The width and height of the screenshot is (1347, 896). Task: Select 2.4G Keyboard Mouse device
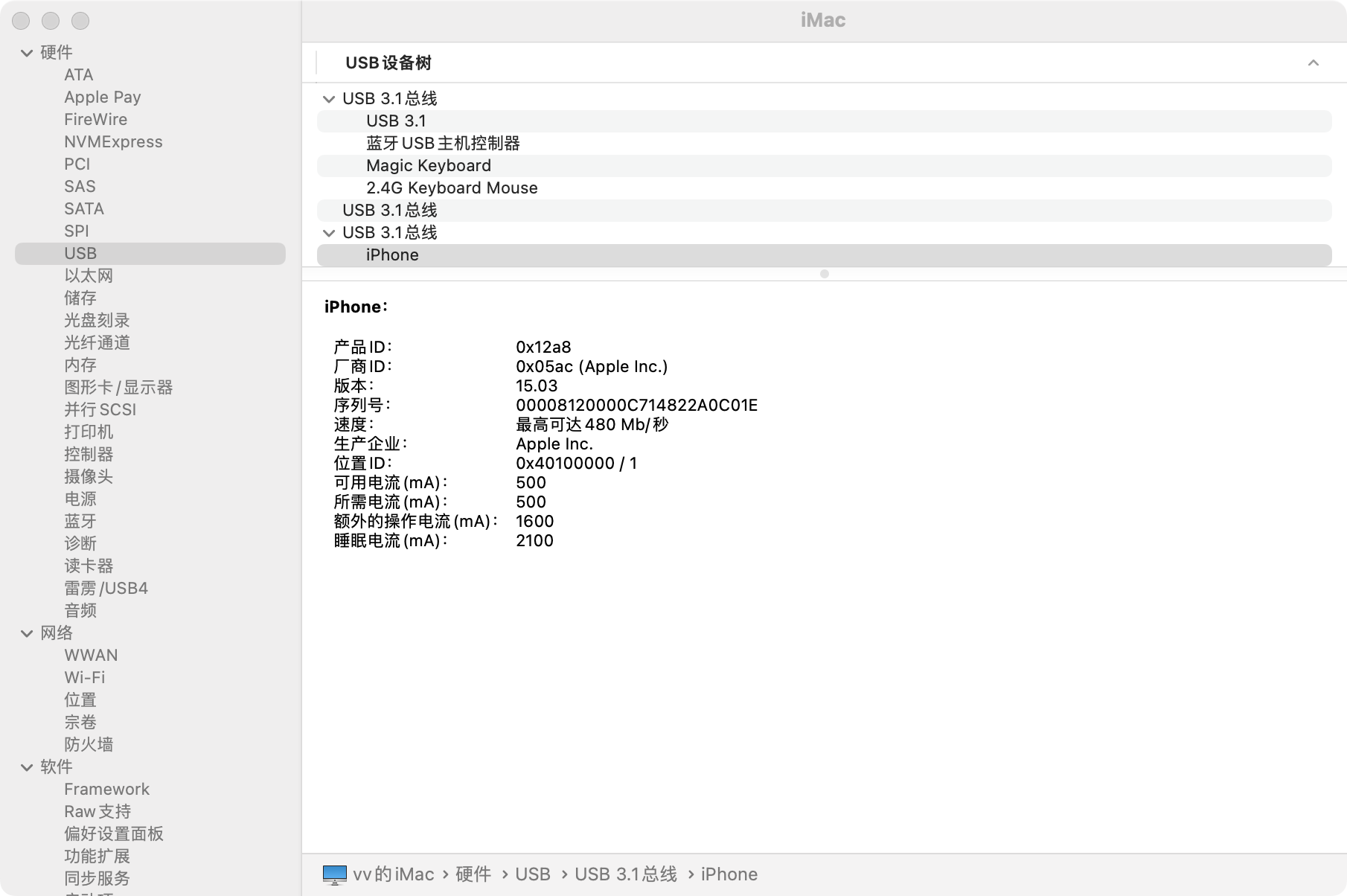tap(825, 188)
